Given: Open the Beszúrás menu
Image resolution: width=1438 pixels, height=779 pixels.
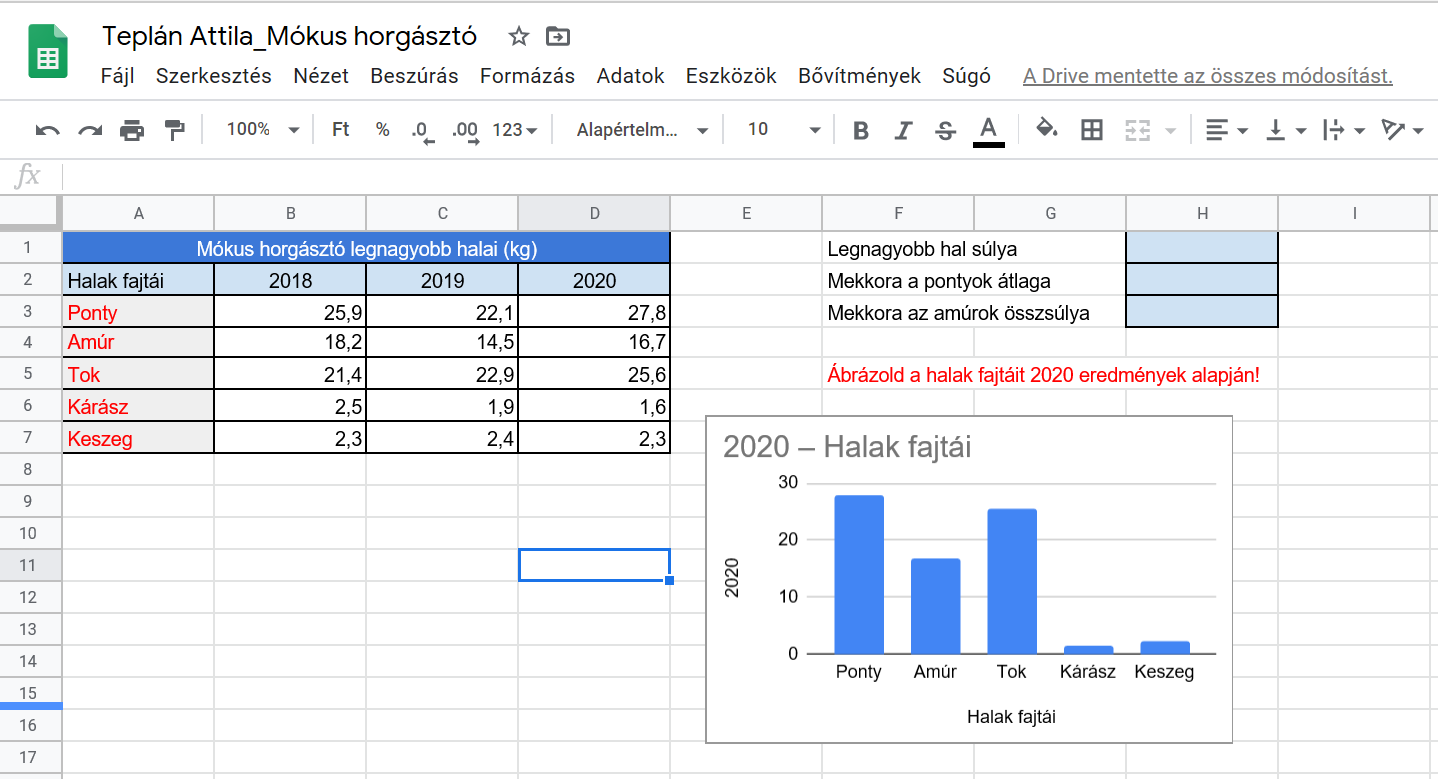Looking at the screenshot, I should pos(414,76).
